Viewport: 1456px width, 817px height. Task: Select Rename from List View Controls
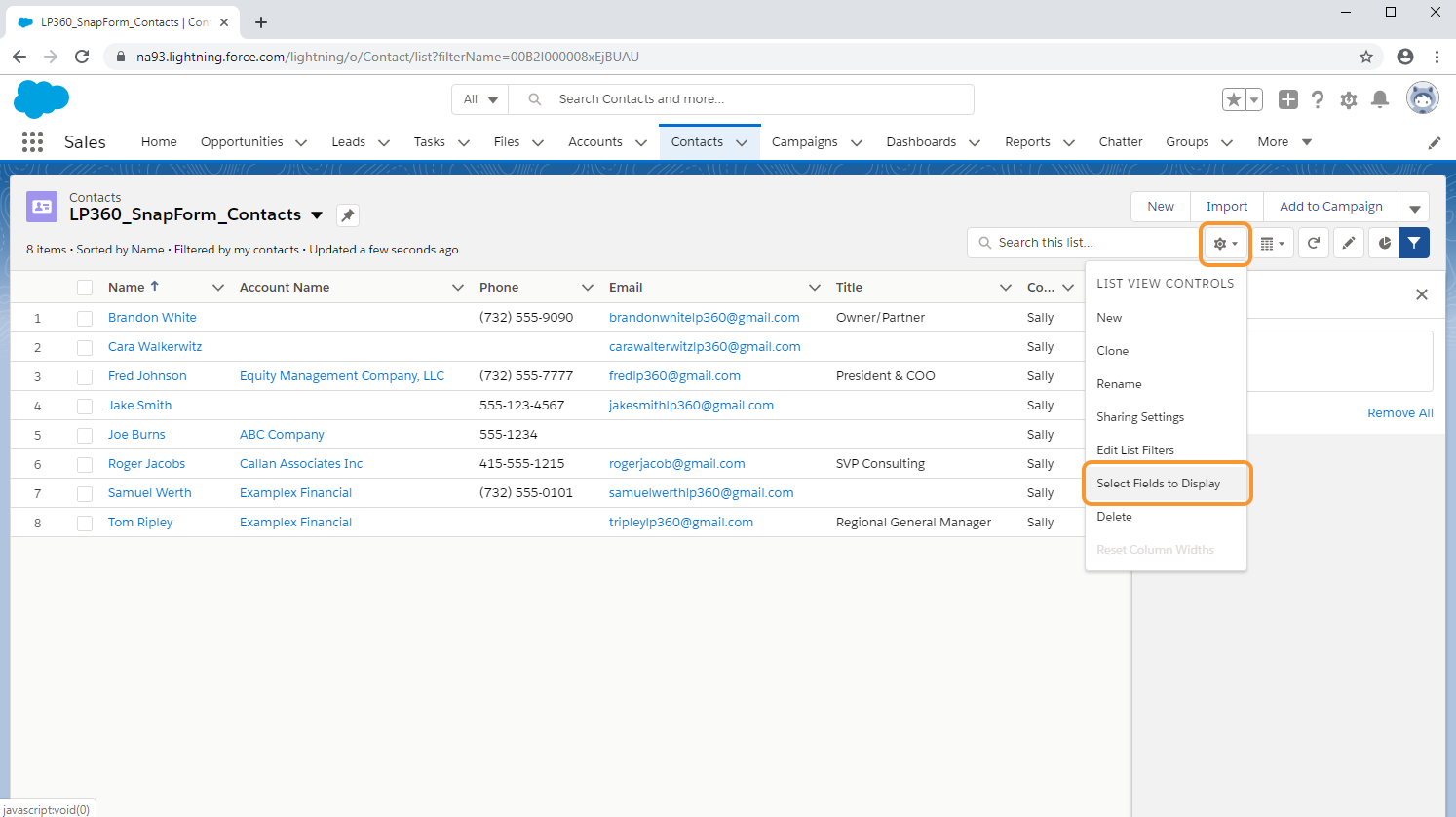pyautogui.click(x=1166, y=384)
